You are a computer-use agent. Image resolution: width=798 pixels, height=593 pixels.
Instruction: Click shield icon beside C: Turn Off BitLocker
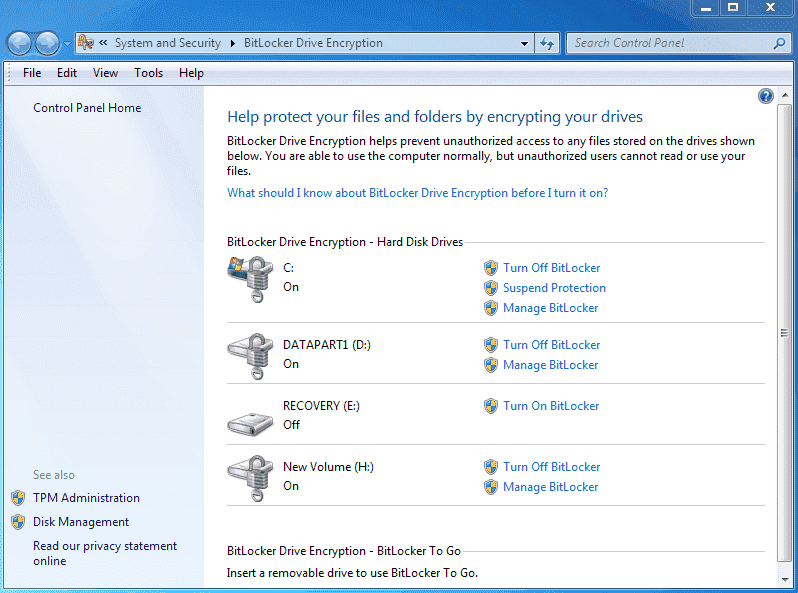pyautogui.click(x=491, y=268)
